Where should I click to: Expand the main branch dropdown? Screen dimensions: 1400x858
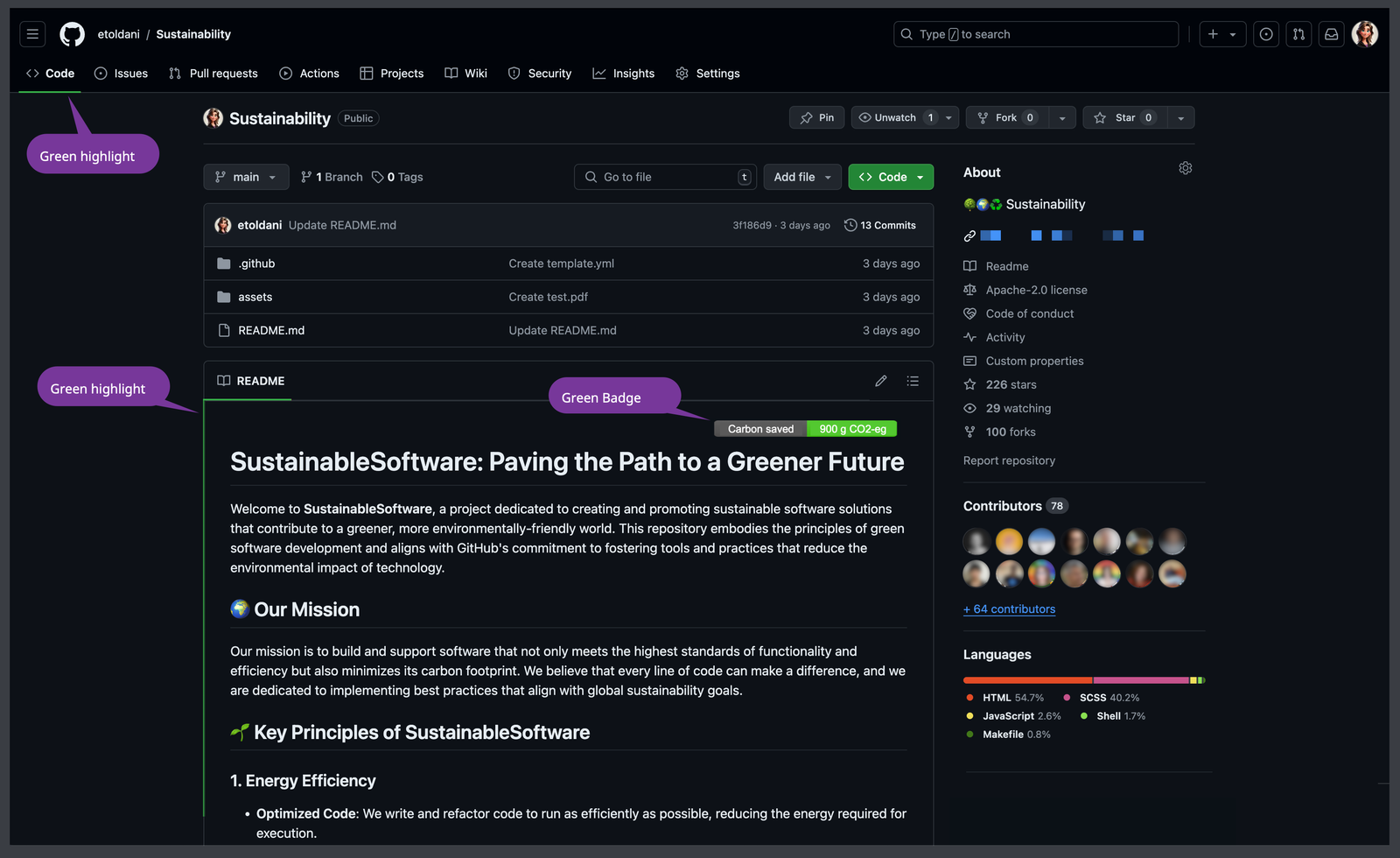point(246,177)
